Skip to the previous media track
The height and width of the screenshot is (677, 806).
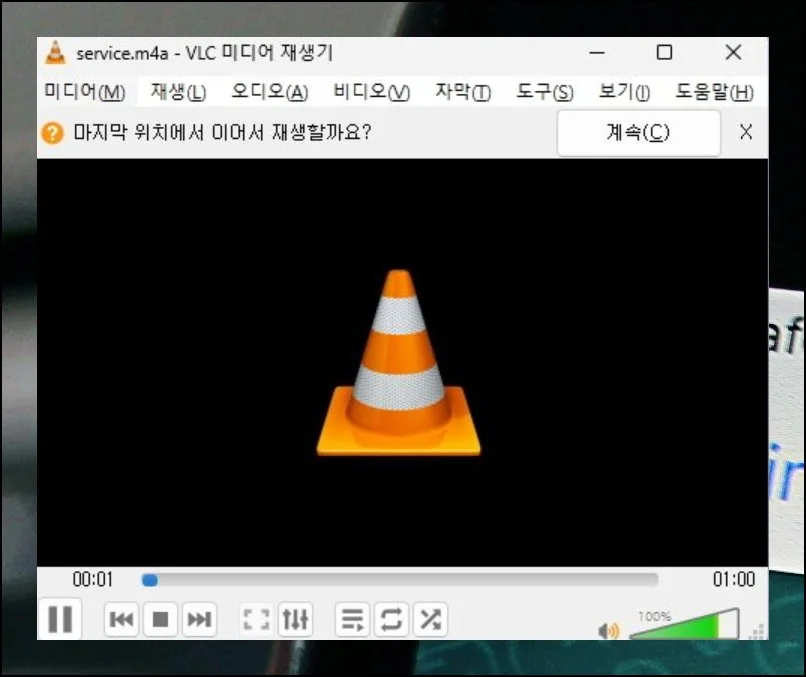pos(121,620)
